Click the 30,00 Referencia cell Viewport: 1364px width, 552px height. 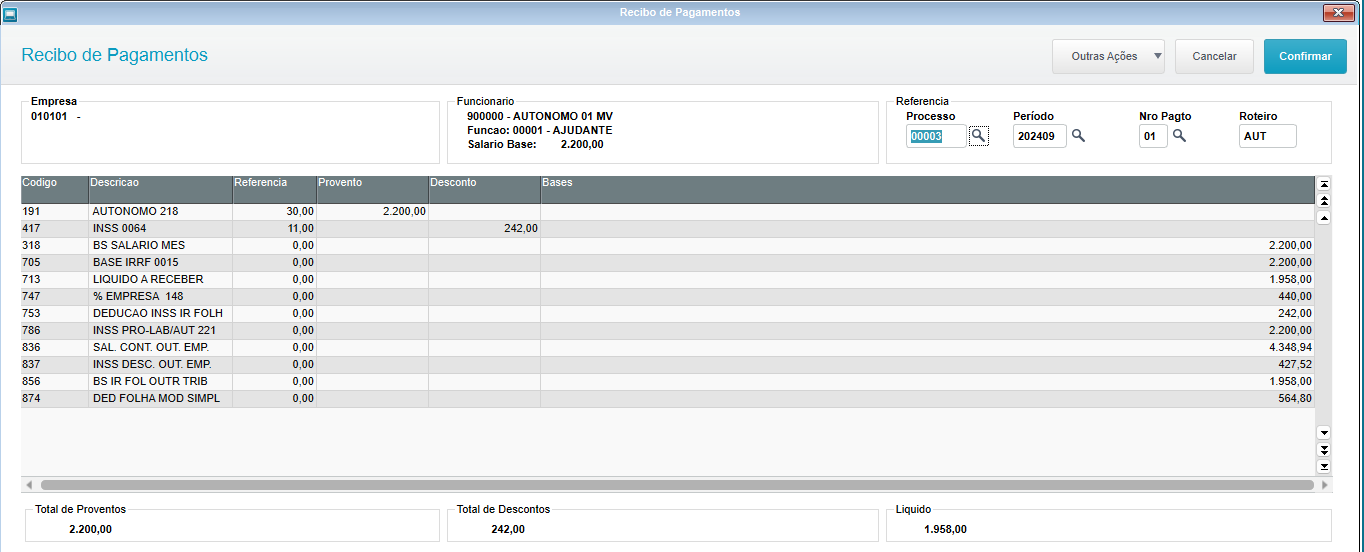[274, 212]
